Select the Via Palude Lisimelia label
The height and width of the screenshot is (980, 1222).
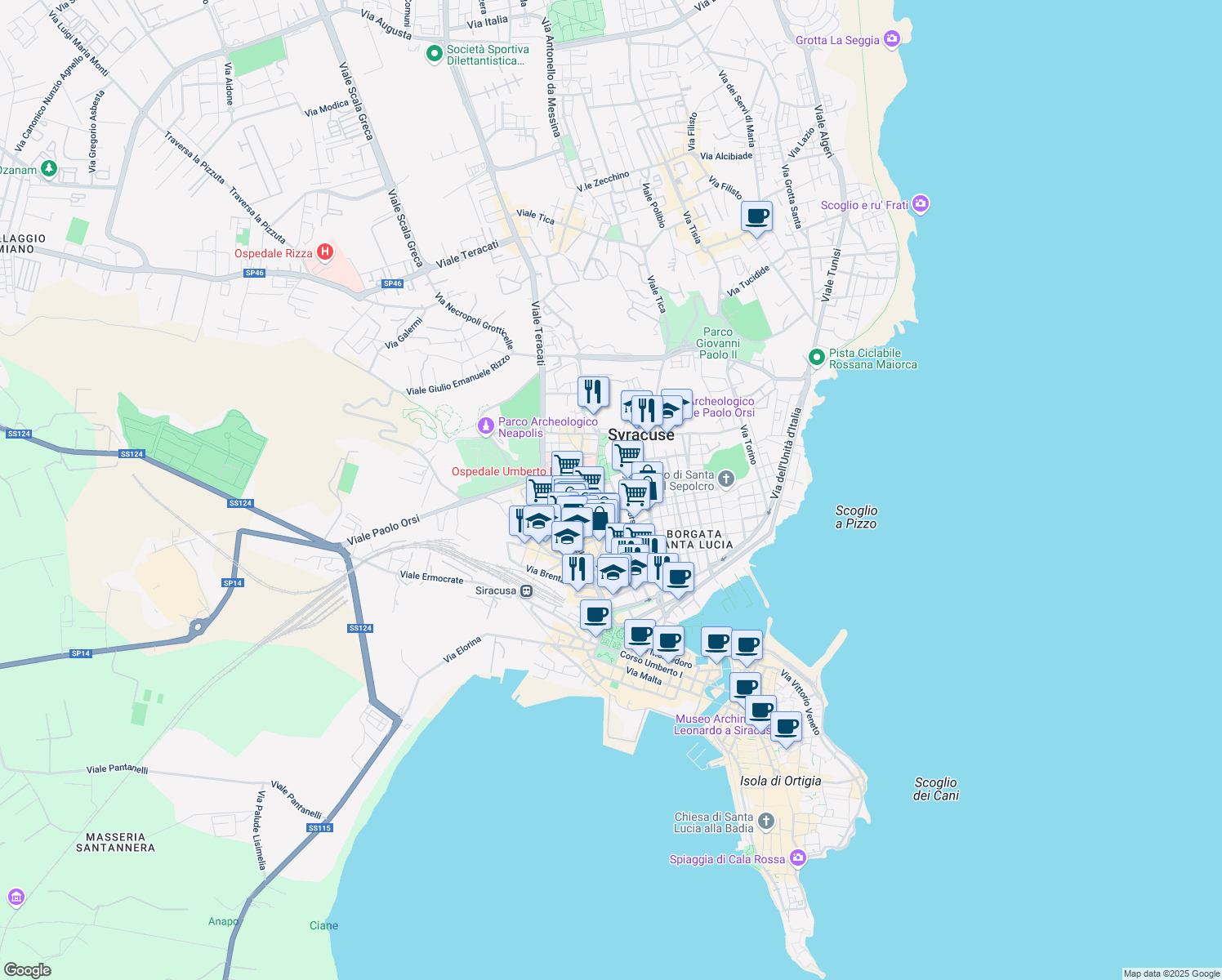pos(261,830)
